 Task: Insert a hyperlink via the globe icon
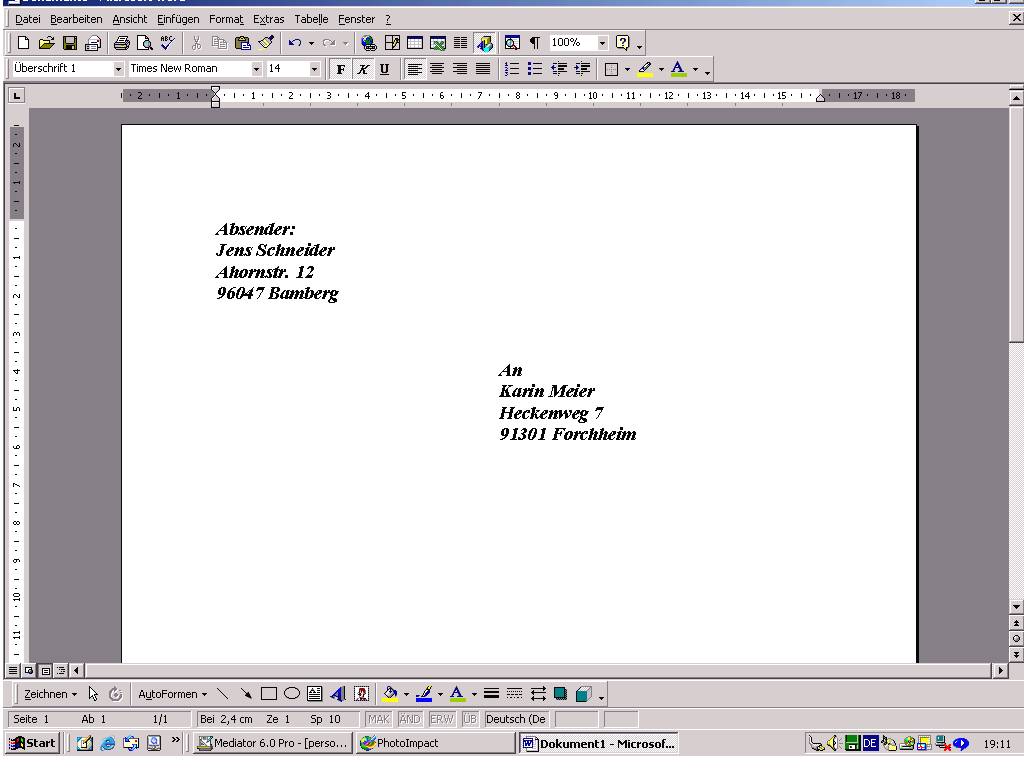tap(369, 43)
